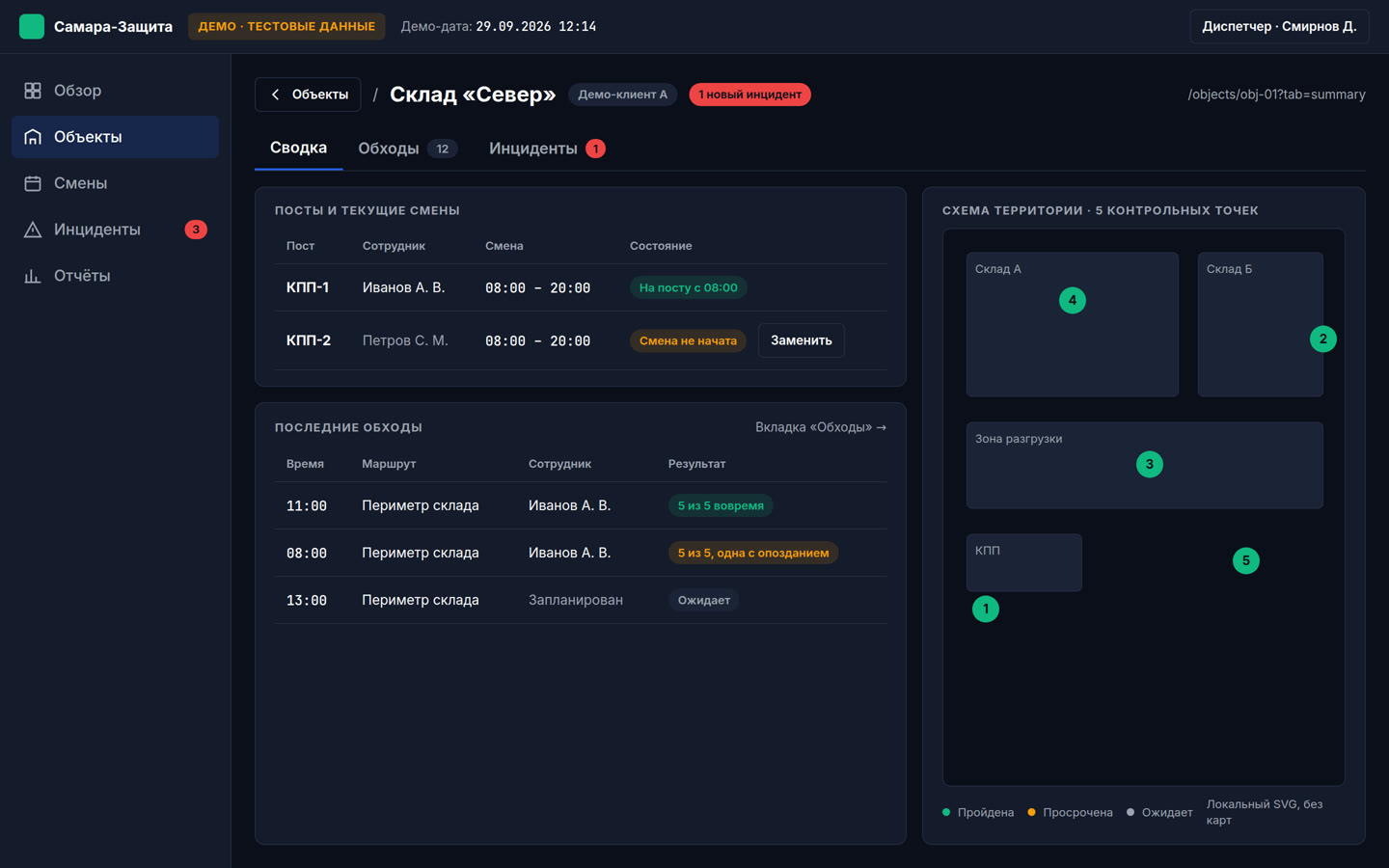Click the Инциденты warning triangle icon
The width and height of the screenshot is (1389, 868).
pos(33,230)
